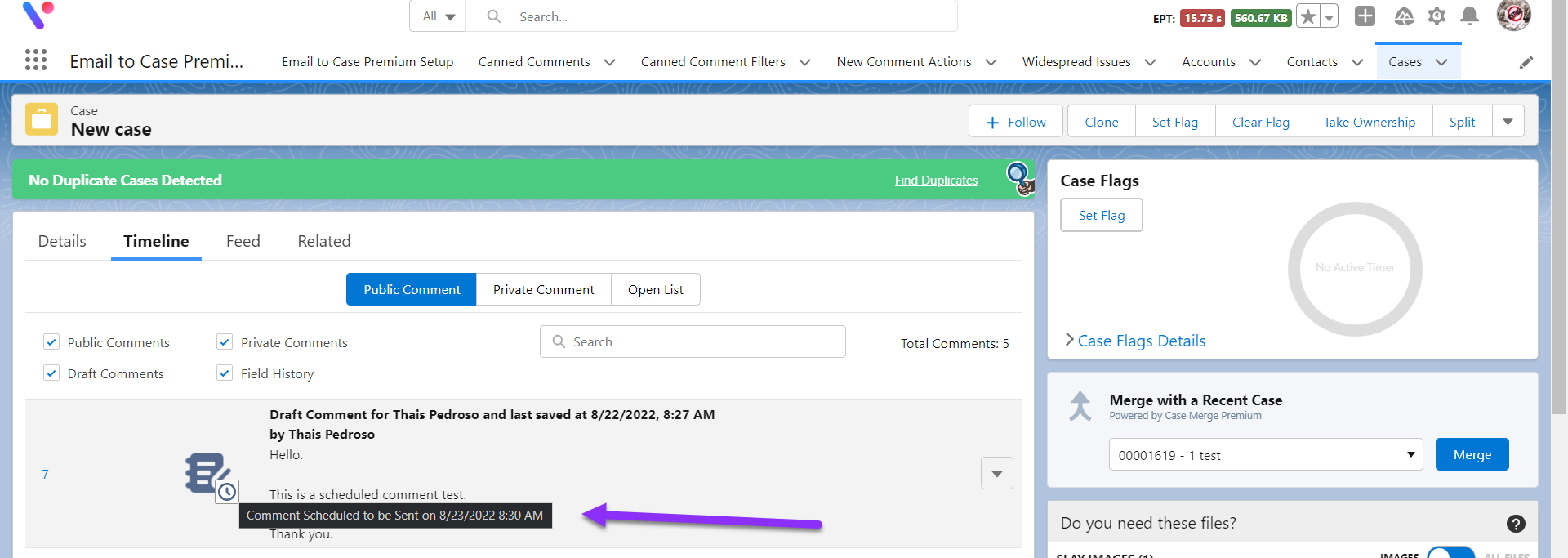Viewport: 1568px width, 558px height.
Task: Open the draft comment actions dropdown
Action: pos(997,473)
